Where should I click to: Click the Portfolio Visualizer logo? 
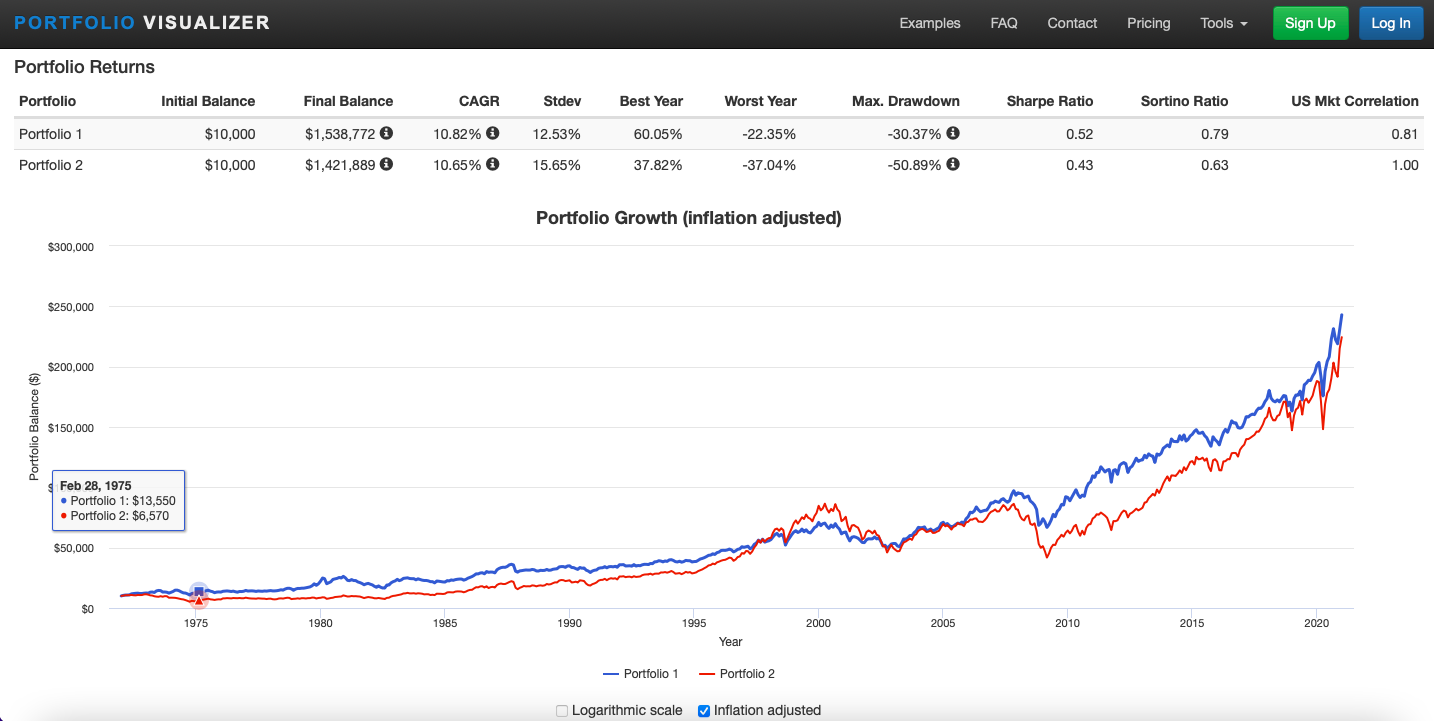140,22
